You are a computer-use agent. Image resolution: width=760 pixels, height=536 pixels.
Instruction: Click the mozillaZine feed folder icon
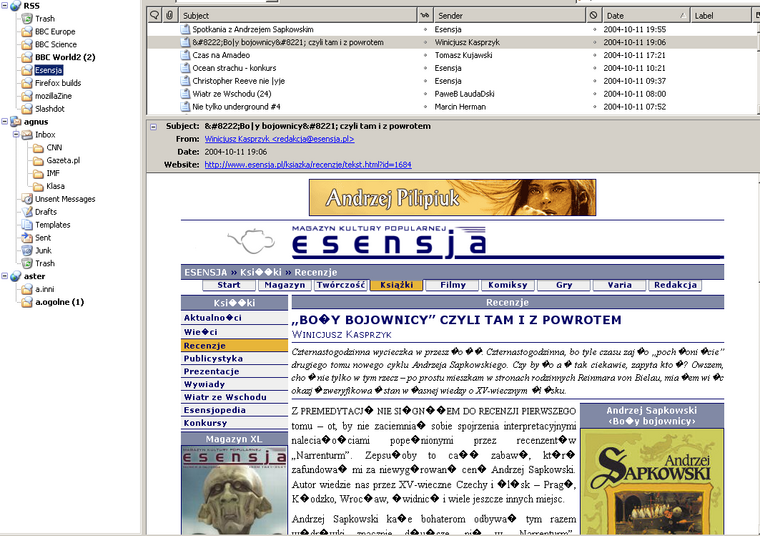(x=27, y=96)
